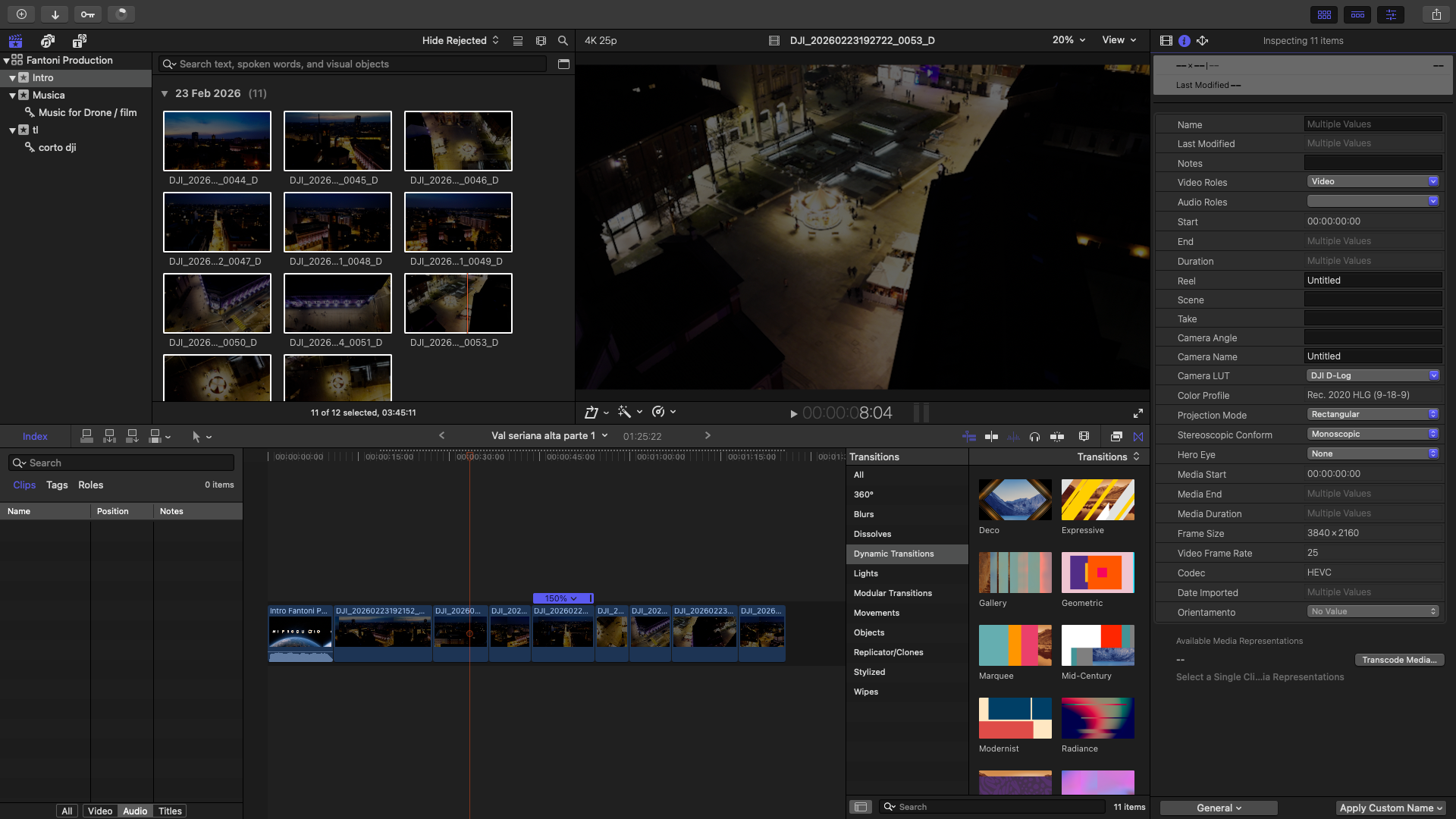Select the Roles tab in Index

pos(90,485)
